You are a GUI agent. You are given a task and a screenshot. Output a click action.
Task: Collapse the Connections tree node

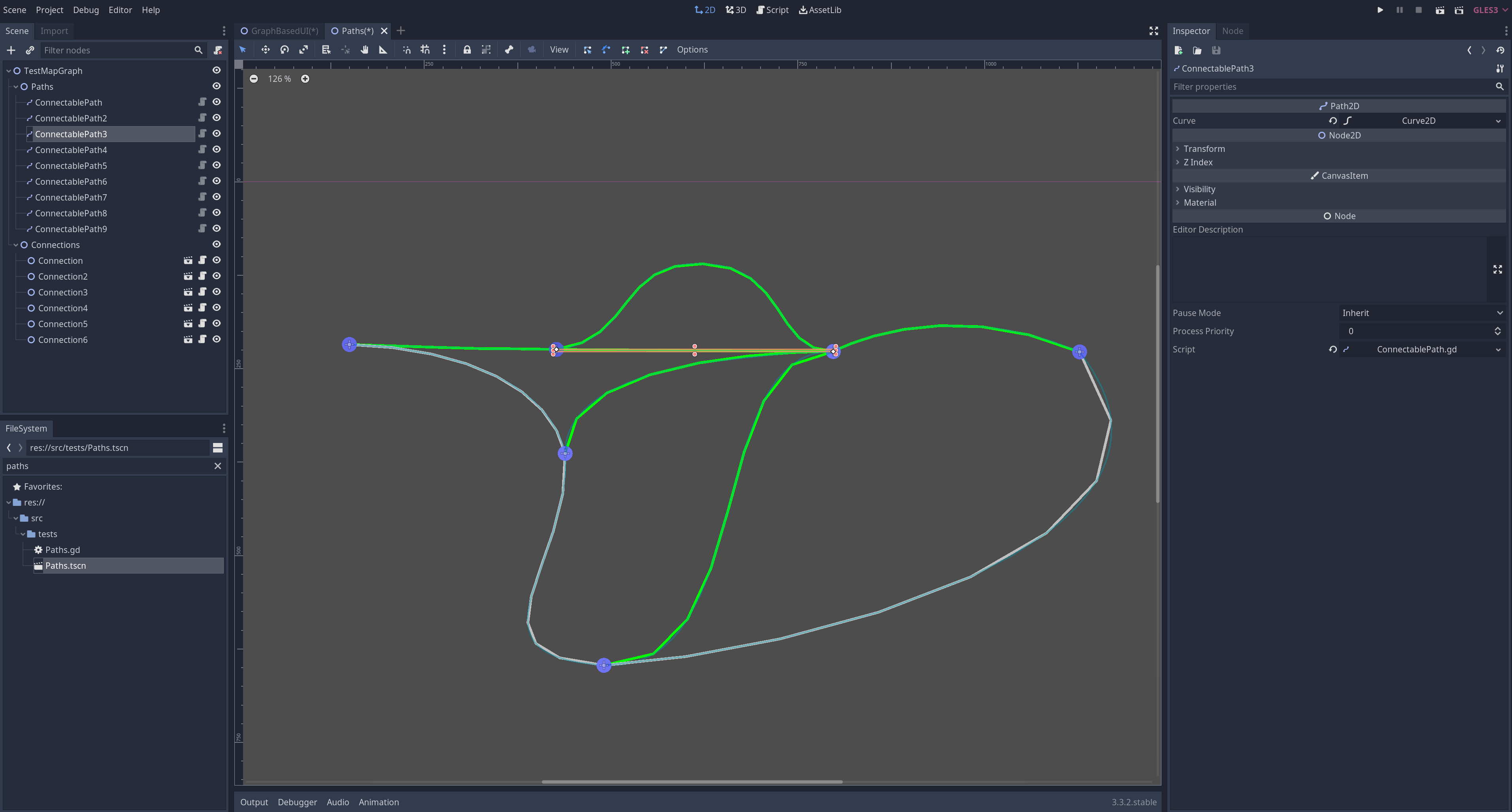[x=16, y=245]
